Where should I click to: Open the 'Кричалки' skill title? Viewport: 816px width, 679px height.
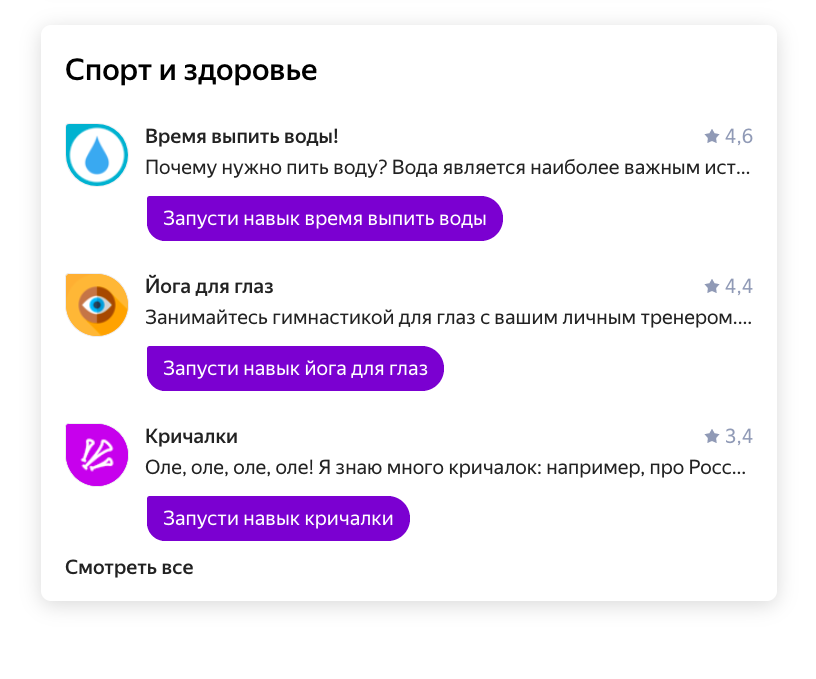pos(192,436)
